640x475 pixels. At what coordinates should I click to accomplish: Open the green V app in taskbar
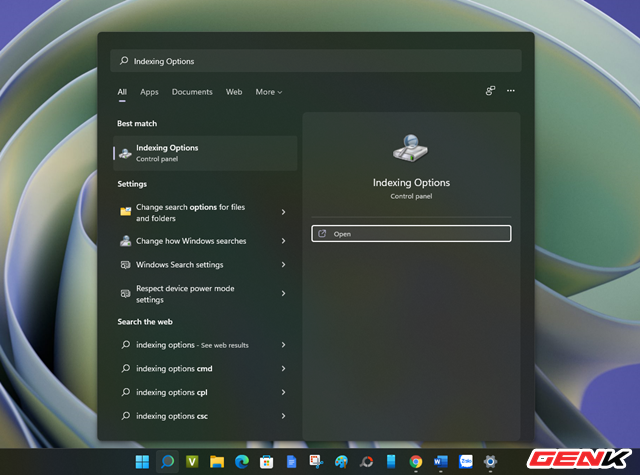point(192,462)
